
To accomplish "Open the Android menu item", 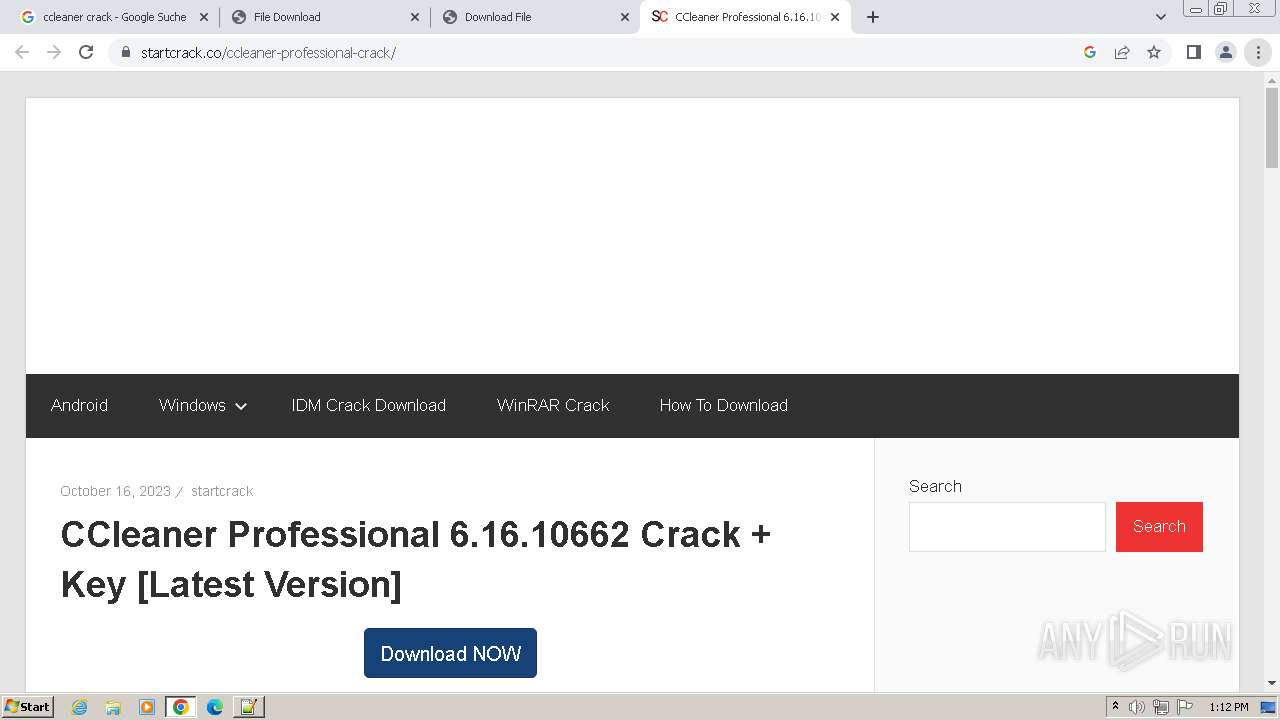I will (x=79, y=405).
